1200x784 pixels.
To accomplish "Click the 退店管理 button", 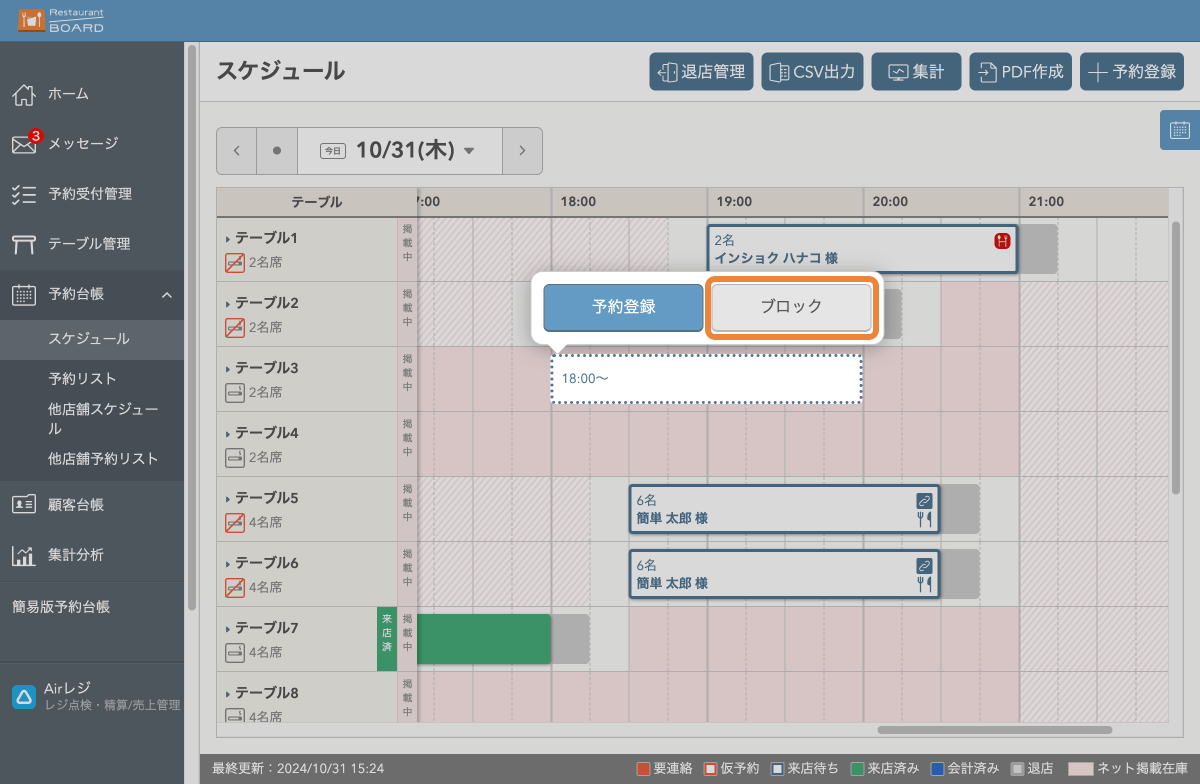I will click(x=701, y=72).
